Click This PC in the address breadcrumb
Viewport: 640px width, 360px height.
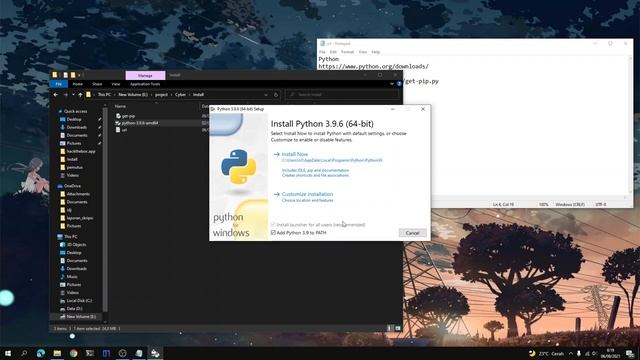click(x=104, y=95)
